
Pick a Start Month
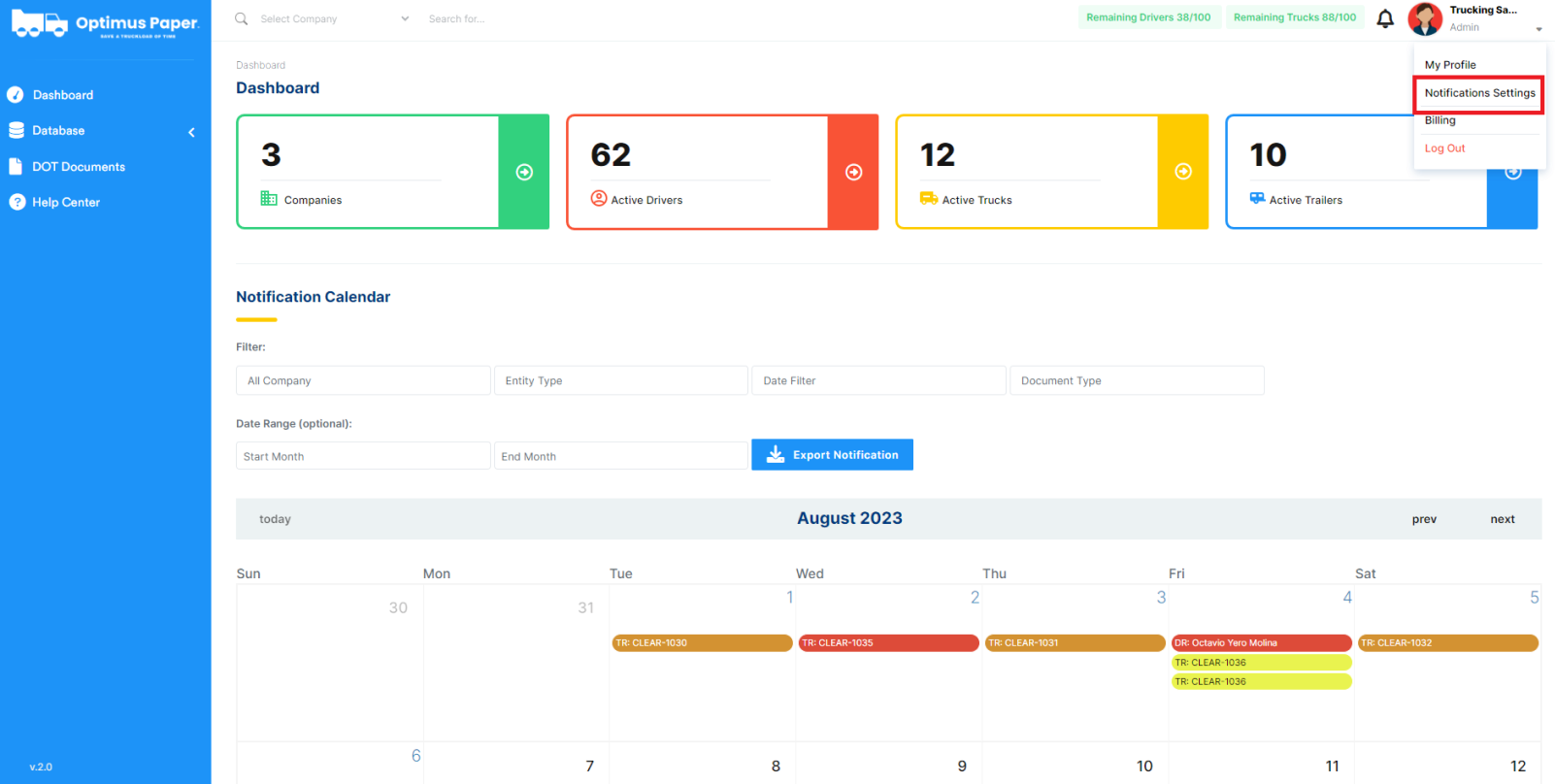tap(363, 456)
